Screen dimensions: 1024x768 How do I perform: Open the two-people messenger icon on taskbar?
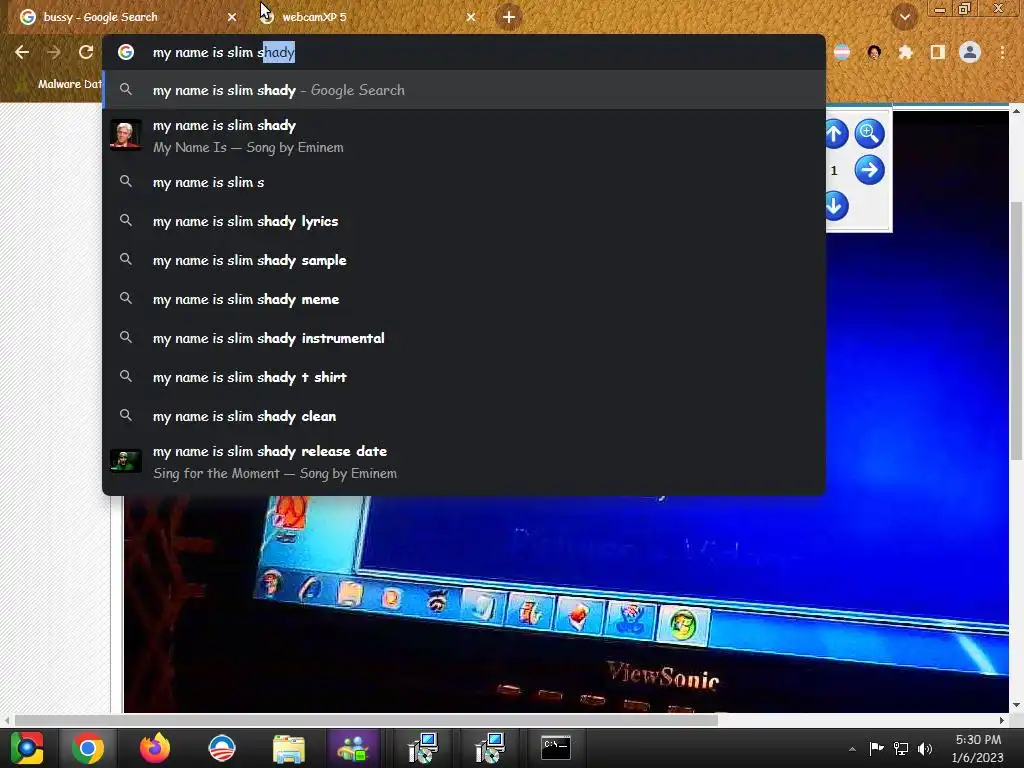point(353,748)
